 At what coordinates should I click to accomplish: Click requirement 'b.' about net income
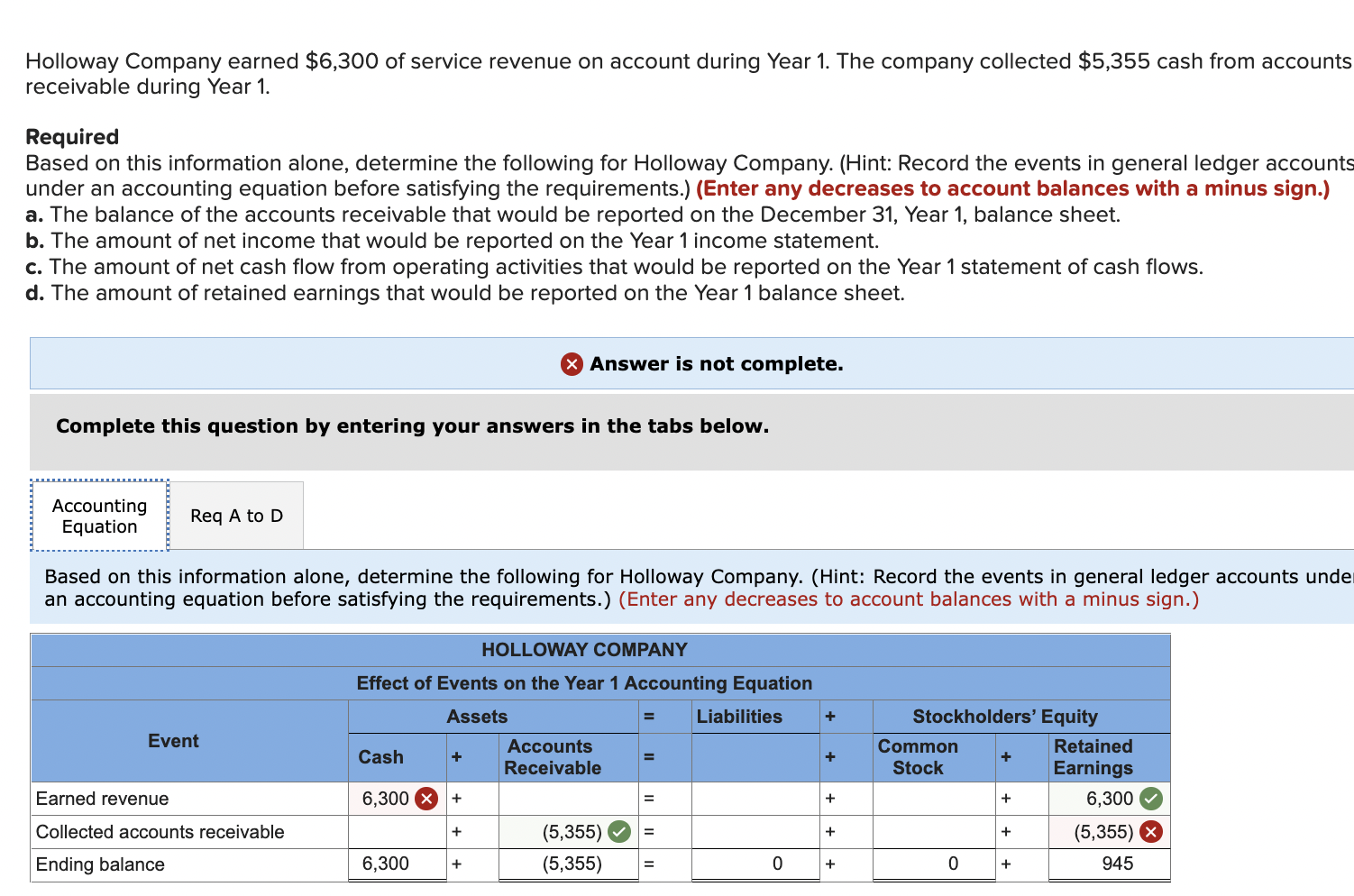453,241
